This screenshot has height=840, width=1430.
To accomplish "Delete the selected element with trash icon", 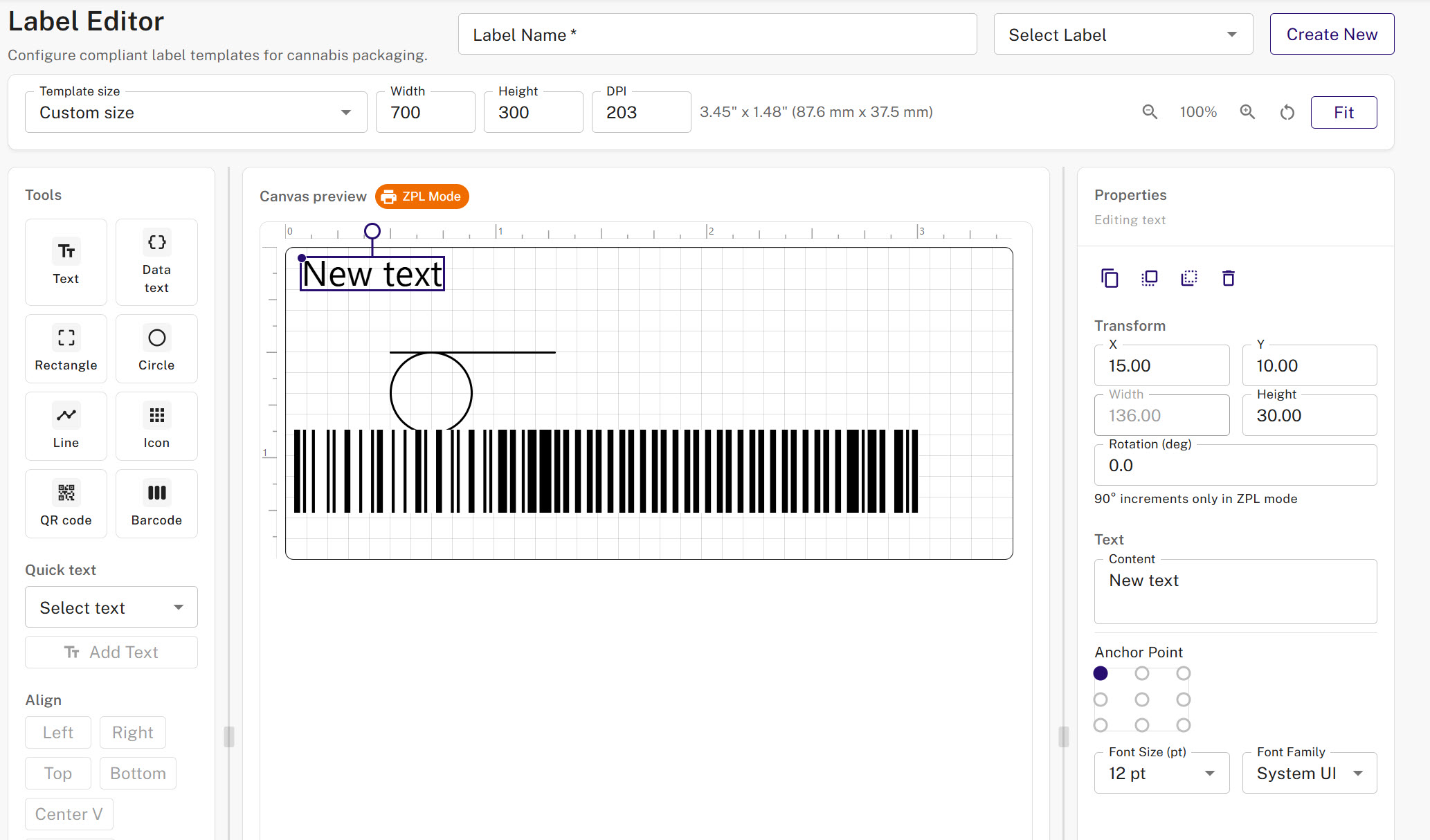I will [1229, 278].
